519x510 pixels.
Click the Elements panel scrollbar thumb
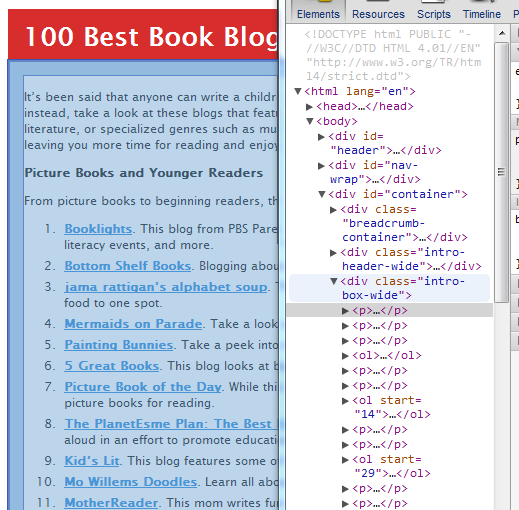[501, 172]
